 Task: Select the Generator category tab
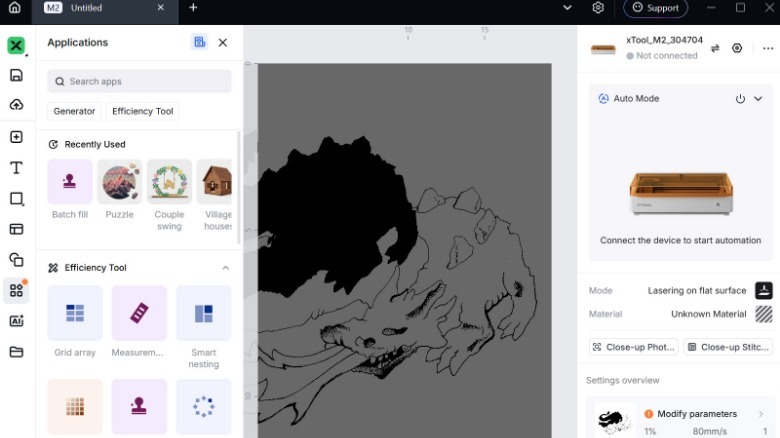(74, 111)
